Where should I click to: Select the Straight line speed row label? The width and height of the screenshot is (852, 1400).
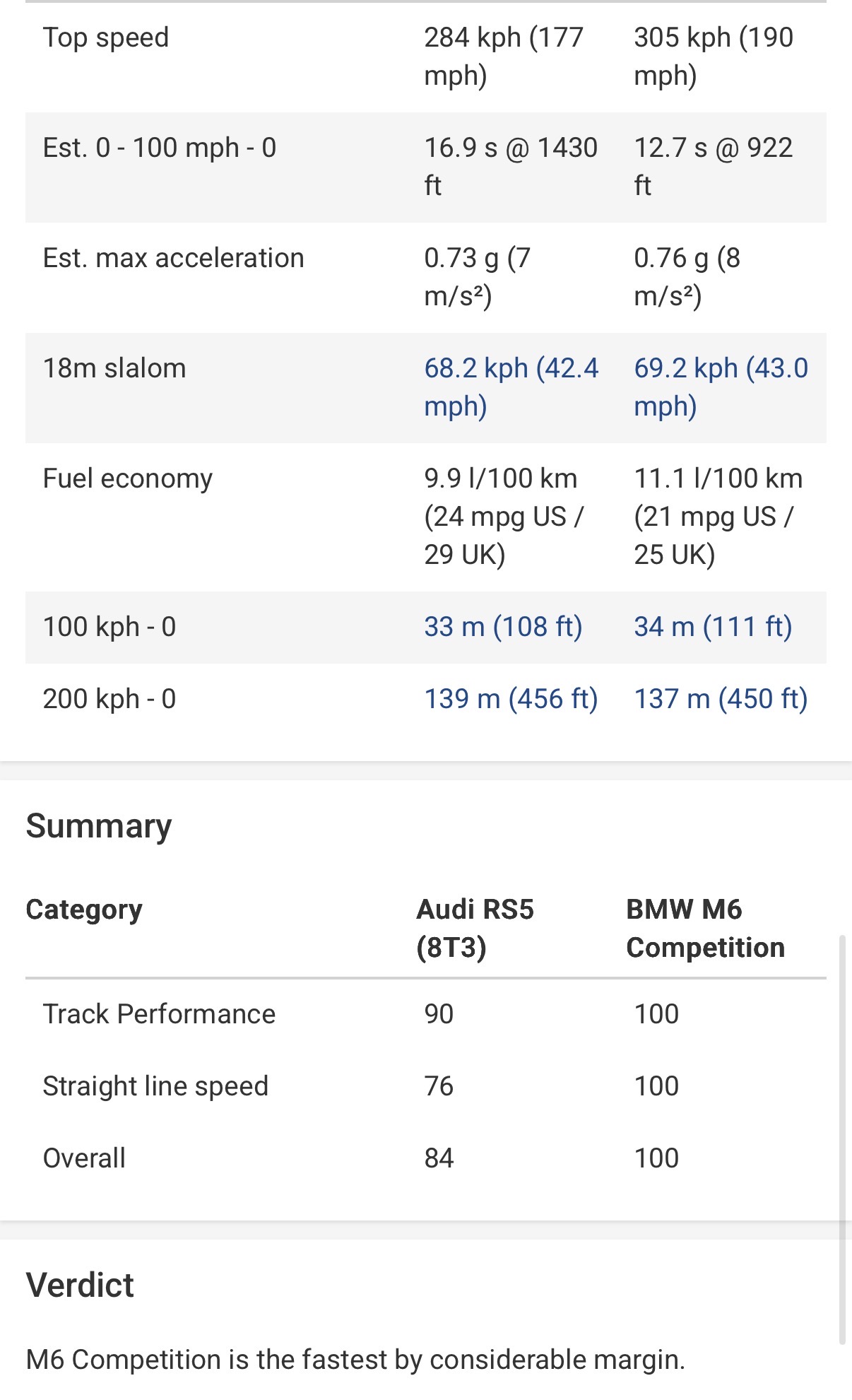pyautogui.click(x=155, y=1086)
